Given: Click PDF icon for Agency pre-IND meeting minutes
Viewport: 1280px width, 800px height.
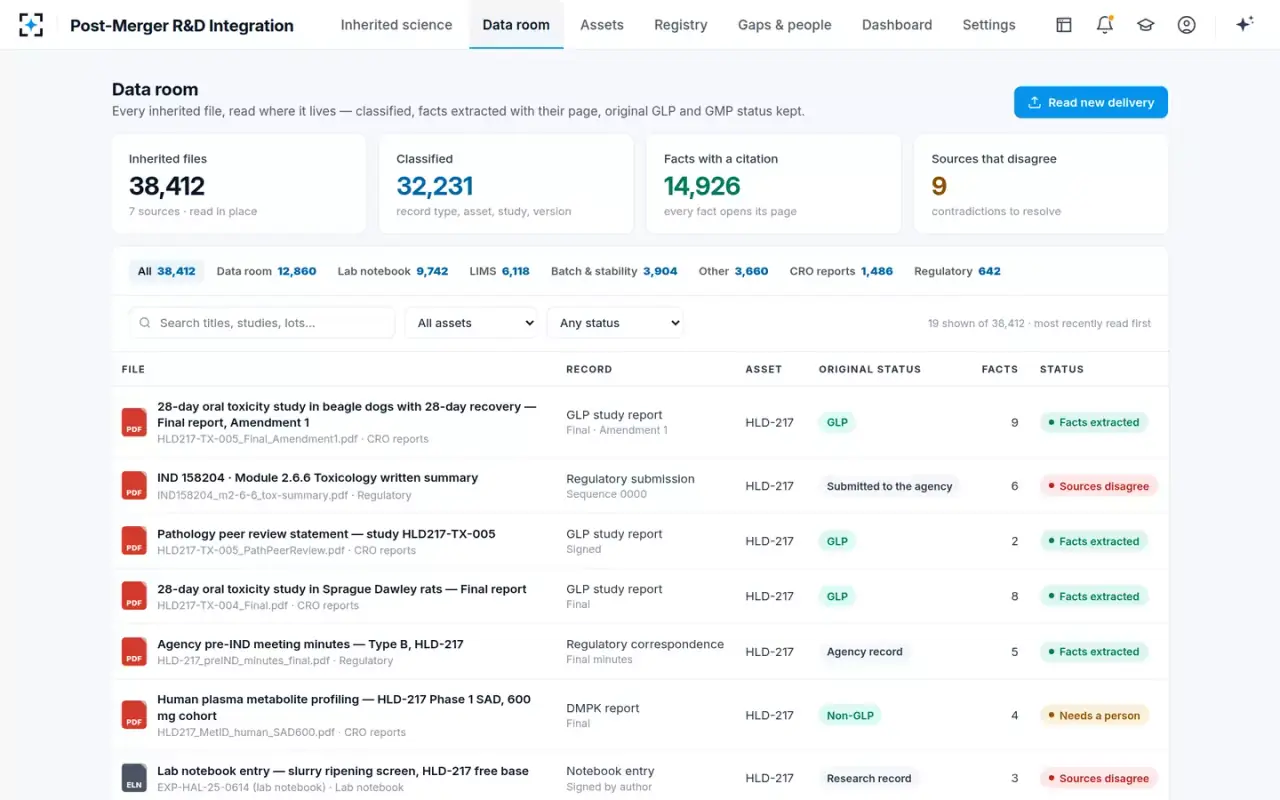Looking at the screenshot, I should 134,652.
